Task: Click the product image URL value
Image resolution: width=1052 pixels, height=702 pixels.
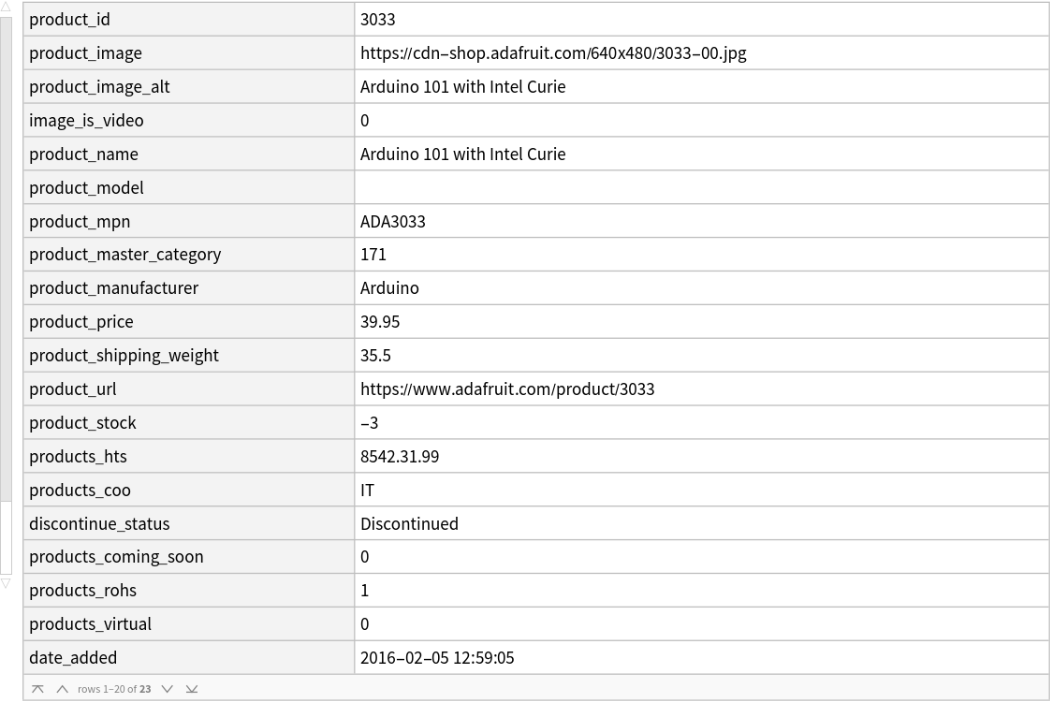Action: click(553, 53)
